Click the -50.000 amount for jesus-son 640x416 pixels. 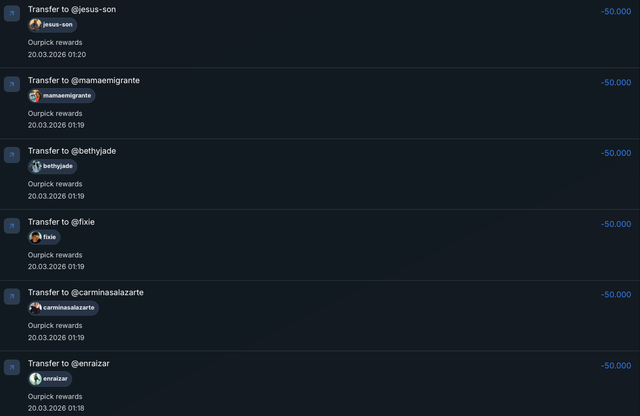pyautogui.click(x=615, y=11)
